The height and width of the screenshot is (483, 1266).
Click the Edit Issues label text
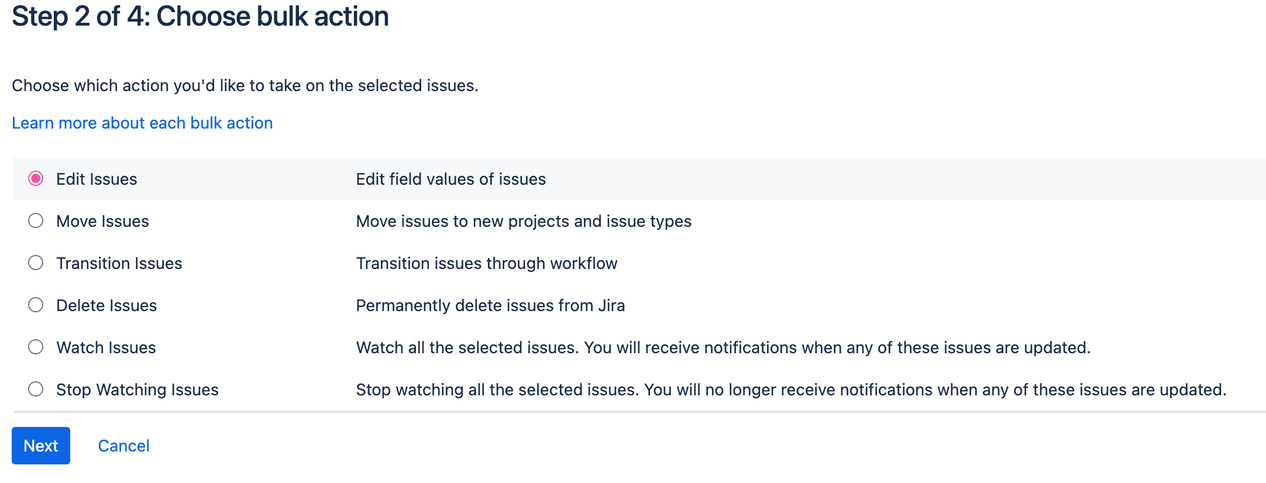[97, 179]
